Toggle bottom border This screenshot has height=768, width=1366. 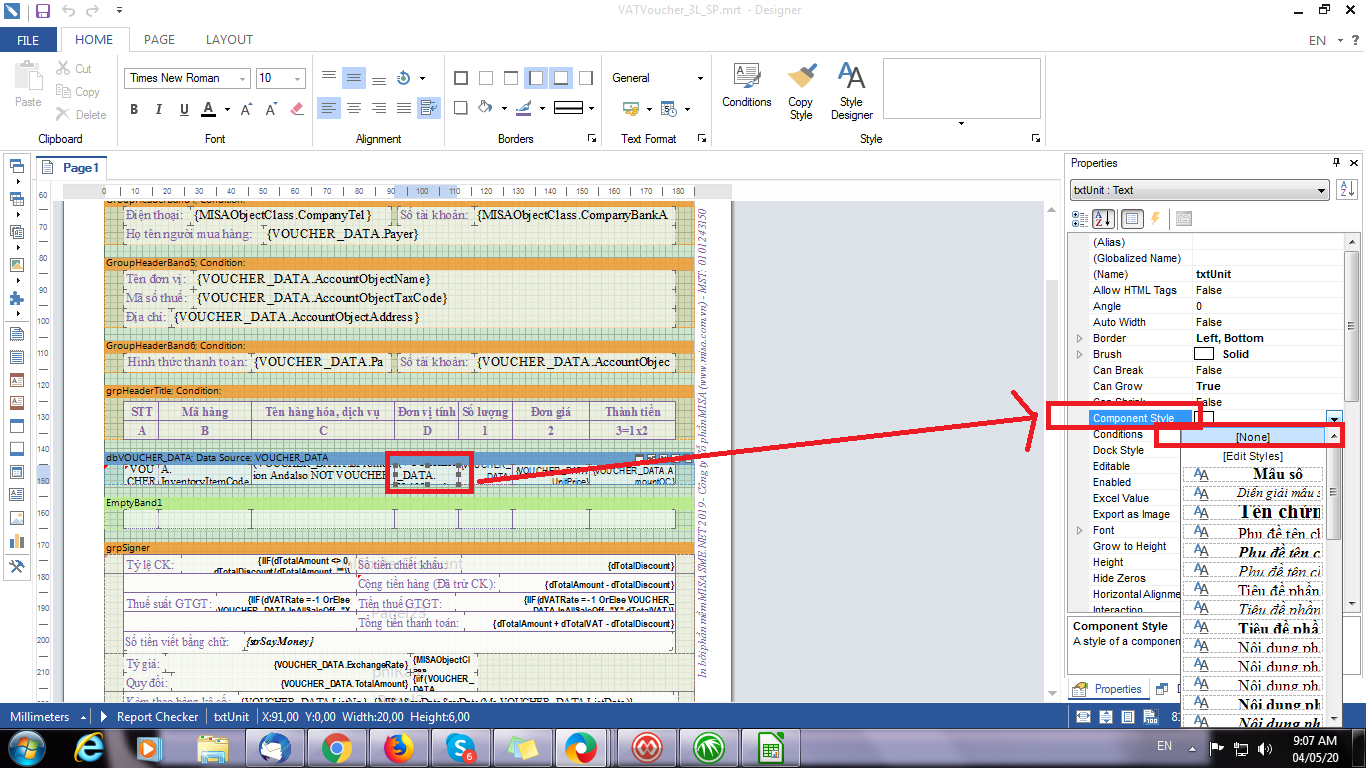coord(561,78)
